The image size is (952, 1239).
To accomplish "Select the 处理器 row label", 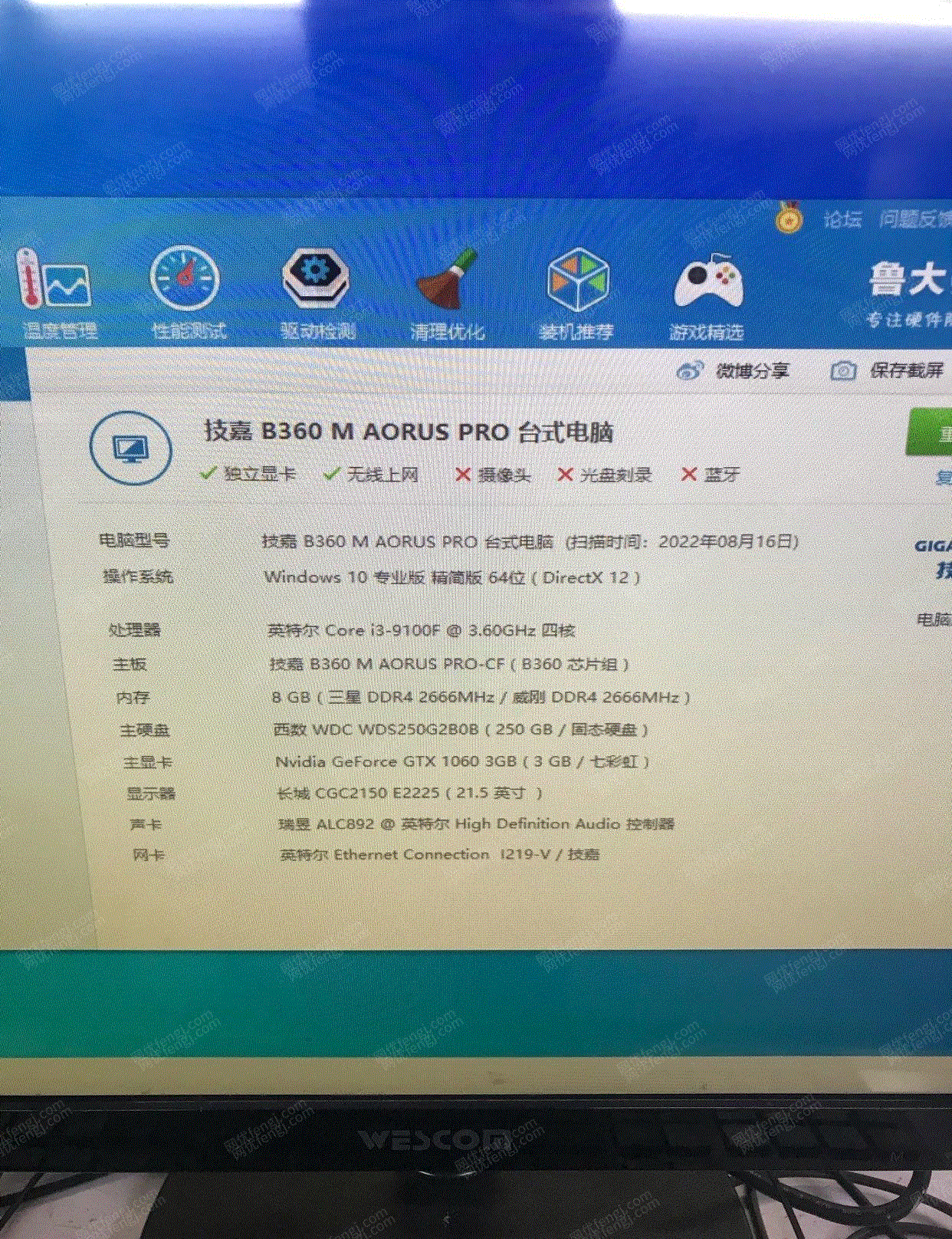I will point(135,630).
